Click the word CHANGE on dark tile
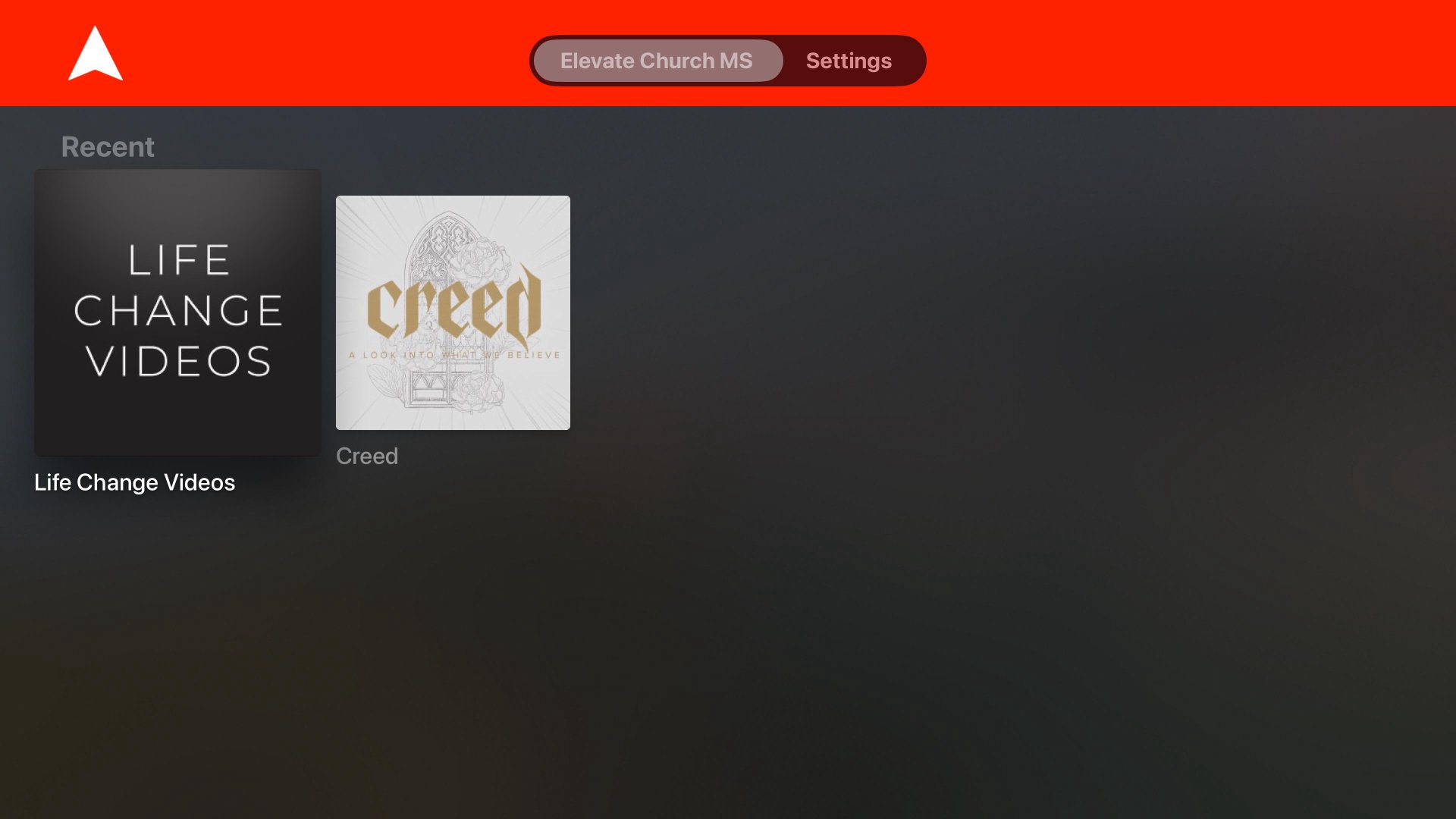Image resolution: width=1456 pixels, height=819 pixels. click(x=179, y=311)
